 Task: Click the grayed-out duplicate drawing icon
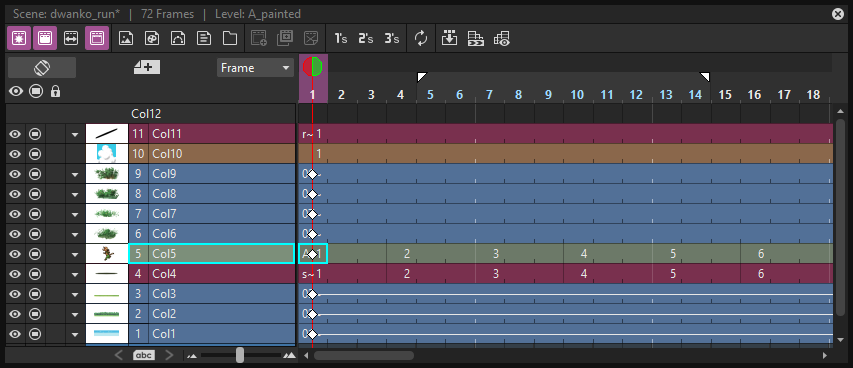(x=285, y=38)
